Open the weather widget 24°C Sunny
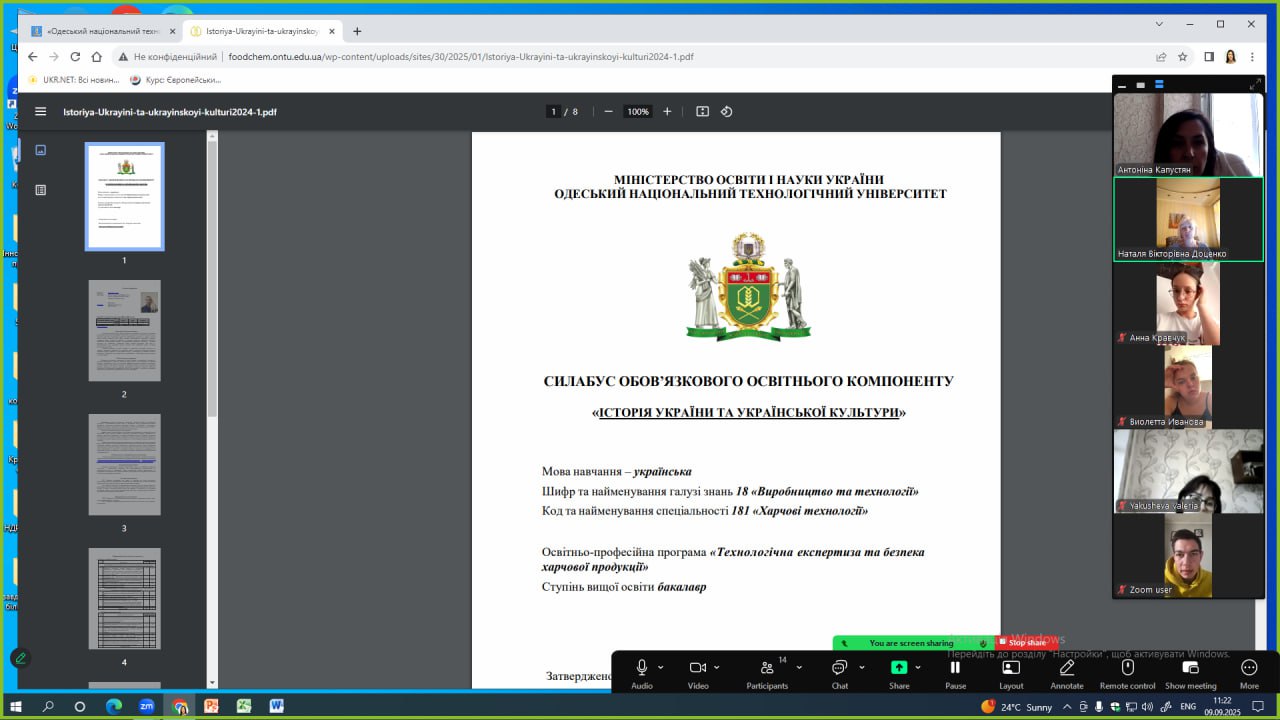This screenshot has width=1280, height=720. click(x=1017, y=707)
